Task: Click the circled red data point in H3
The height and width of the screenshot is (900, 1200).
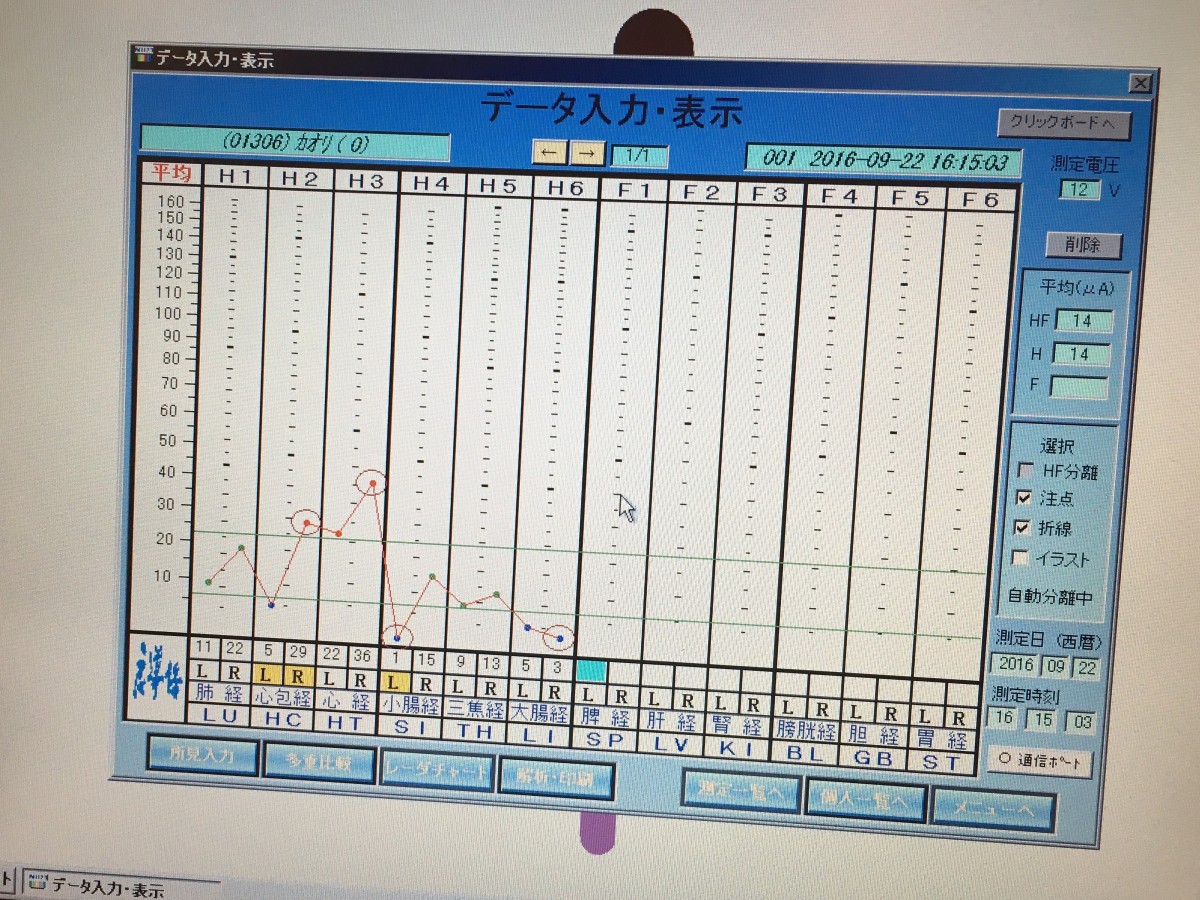Action: (x=372, y=484)
